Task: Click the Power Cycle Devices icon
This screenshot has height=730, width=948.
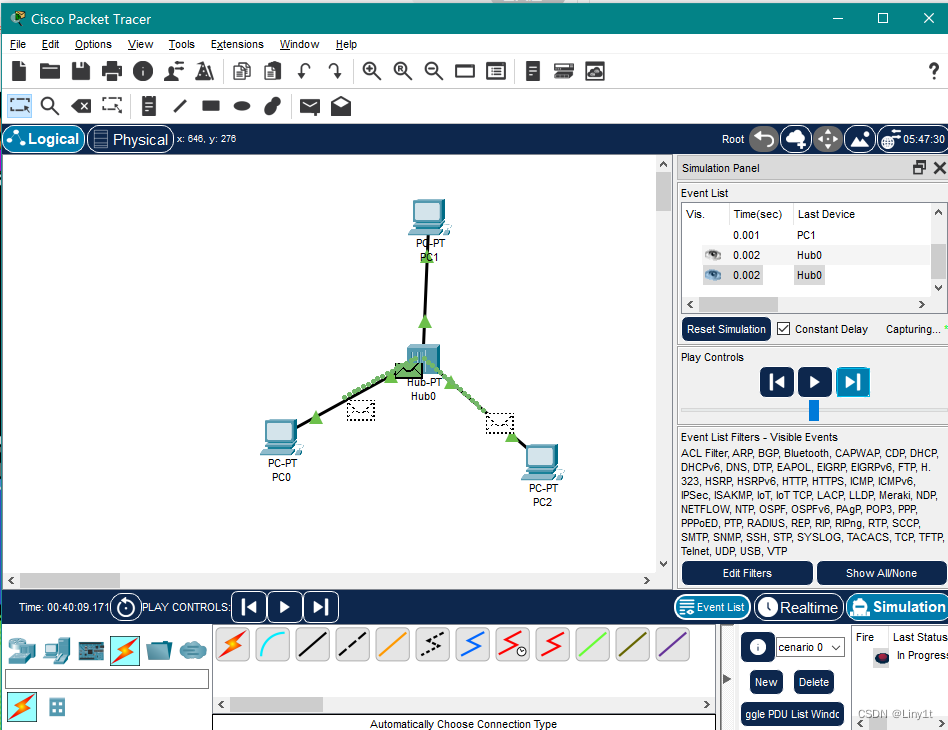Action: click(126, 607)
